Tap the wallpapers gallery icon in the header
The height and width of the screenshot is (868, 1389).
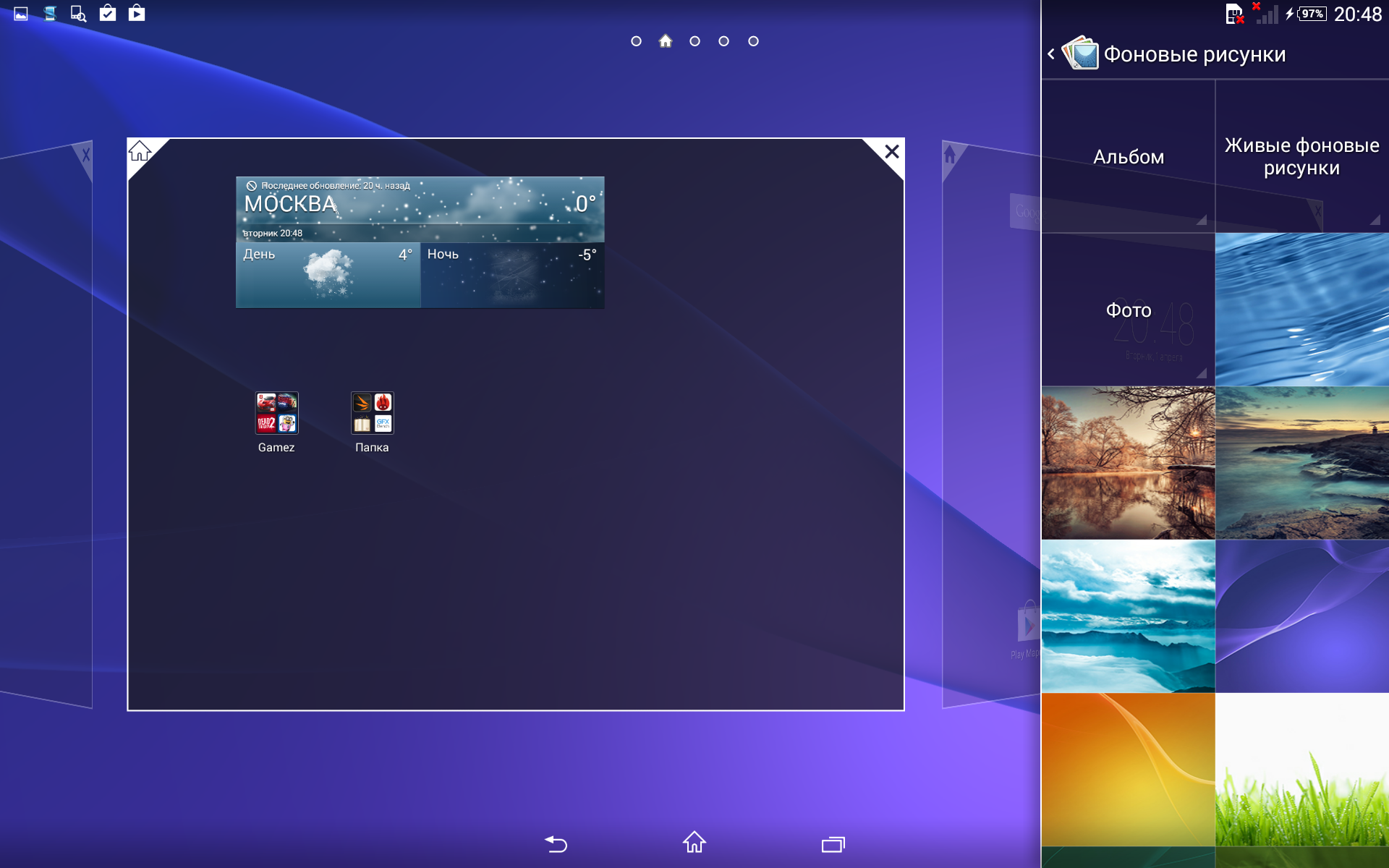(1080, 53)
